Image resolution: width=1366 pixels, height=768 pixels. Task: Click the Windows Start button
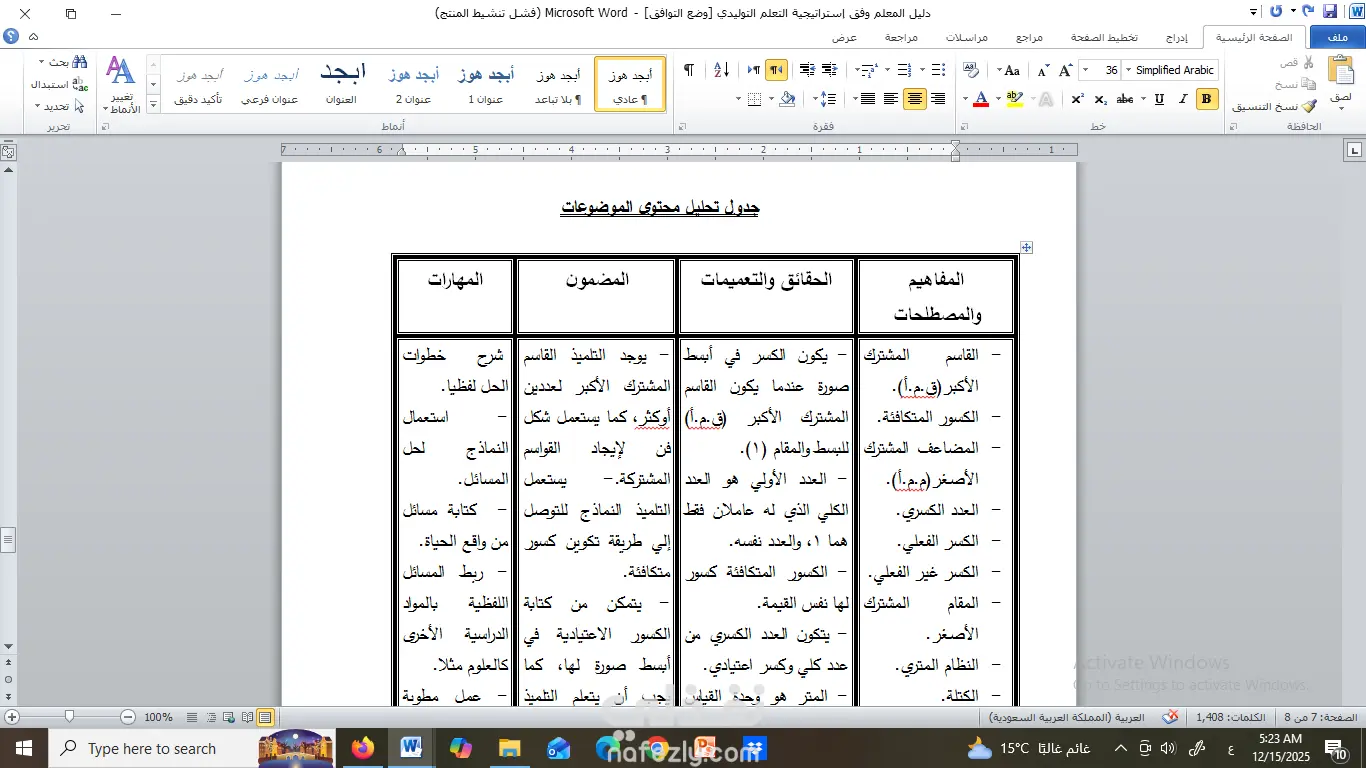click(x=23, y=748)
